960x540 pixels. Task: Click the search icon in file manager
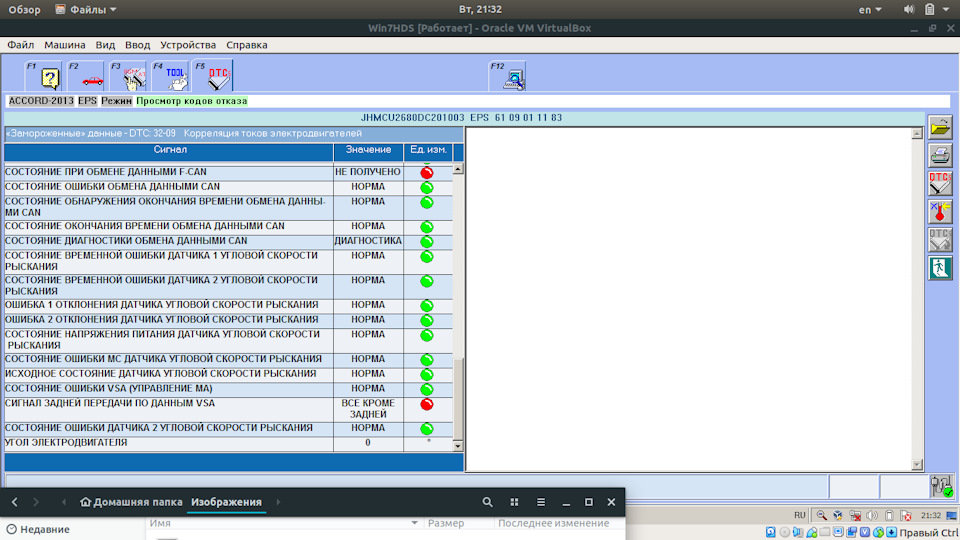pyautogui.click(x=487, y=502)
